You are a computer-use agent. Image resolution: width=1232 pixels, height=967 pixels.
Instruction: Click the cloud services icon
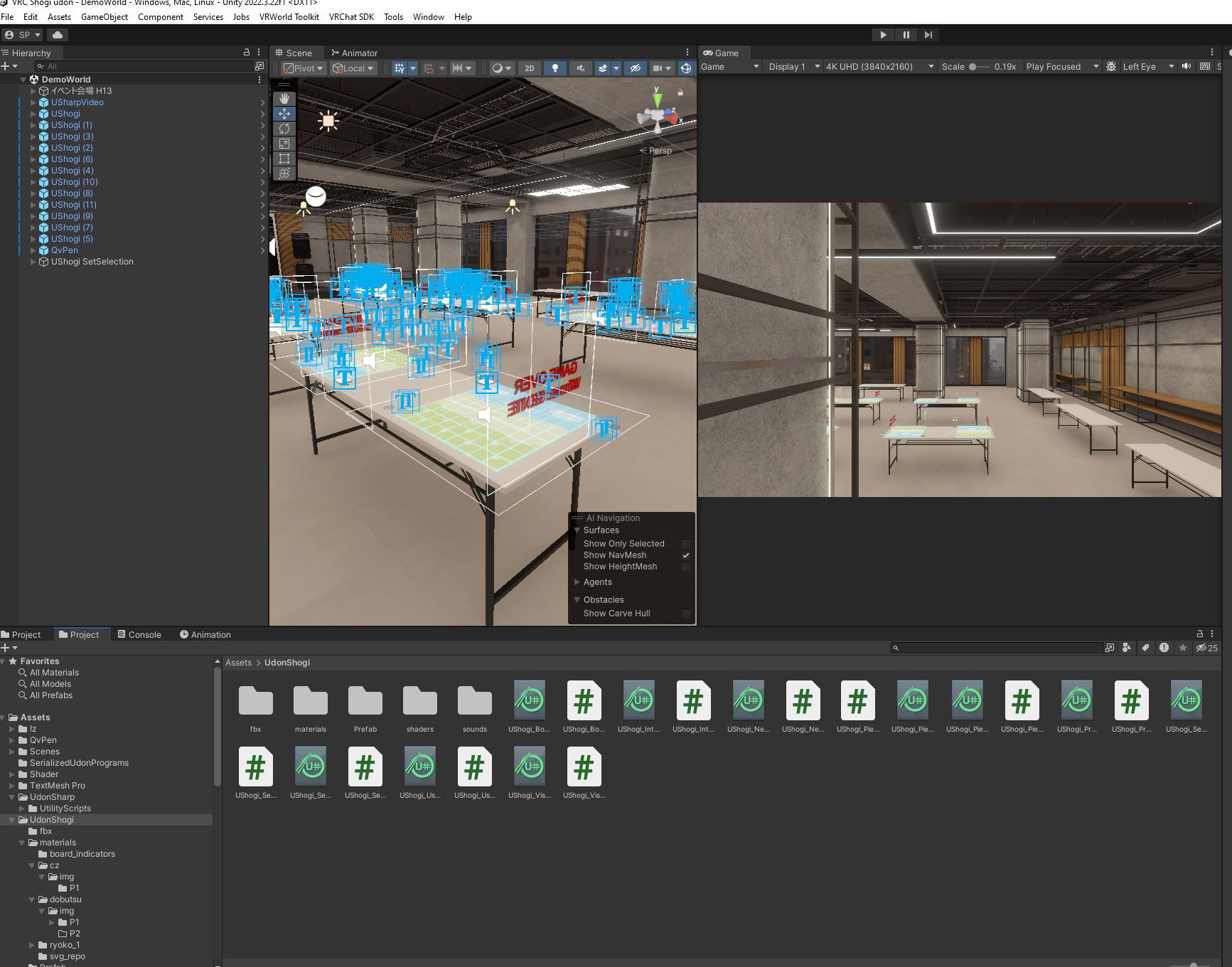pyautogui.click(x=58, y=35)
